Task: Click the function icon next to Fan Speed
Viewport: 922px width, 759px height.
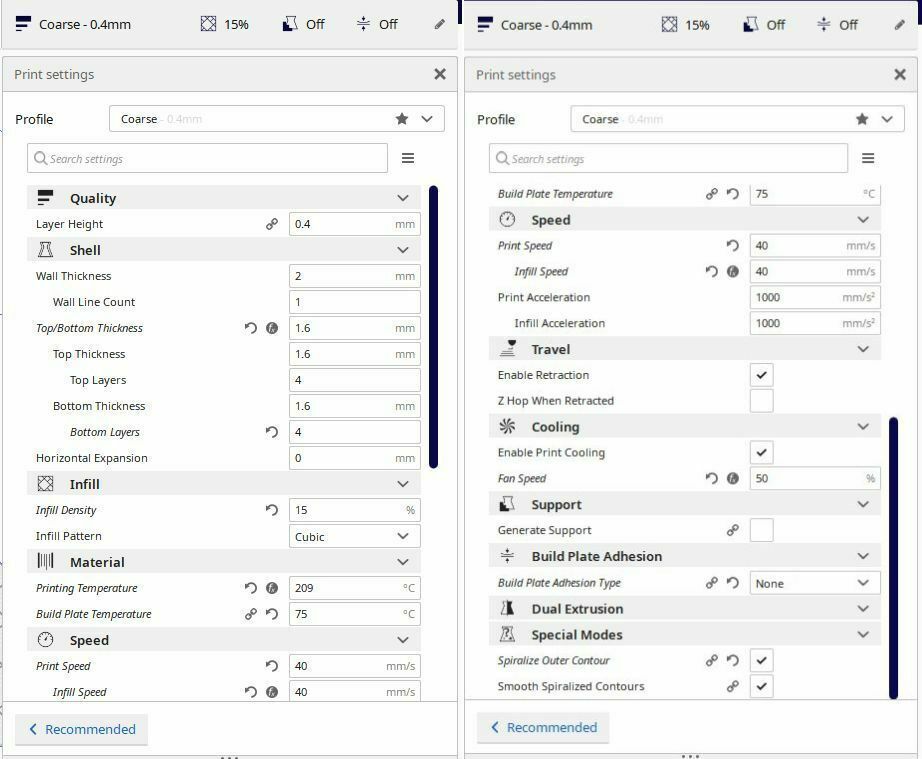Action: pyautogui.click(x=732, y=478)
